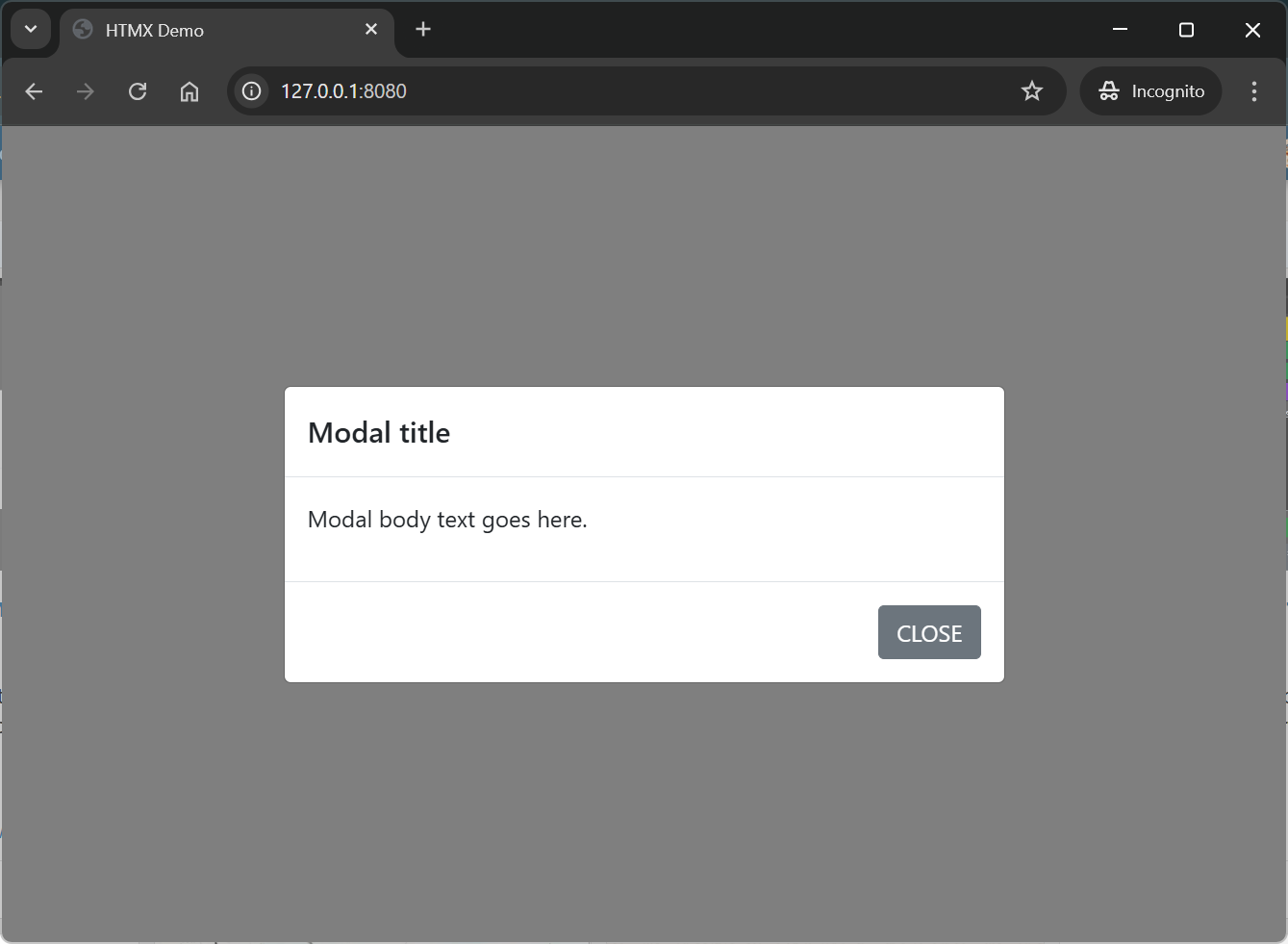Click the 'Modal title' heading text
Viewport: 1288px width, 944px height.
[x=379, y=433]
